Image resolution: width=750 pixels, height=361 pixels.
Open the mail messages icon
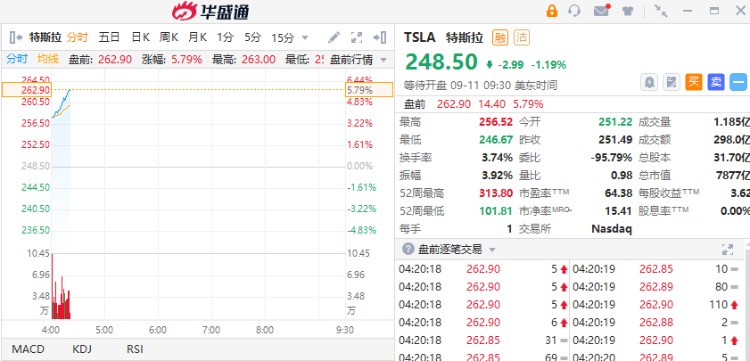602,11
